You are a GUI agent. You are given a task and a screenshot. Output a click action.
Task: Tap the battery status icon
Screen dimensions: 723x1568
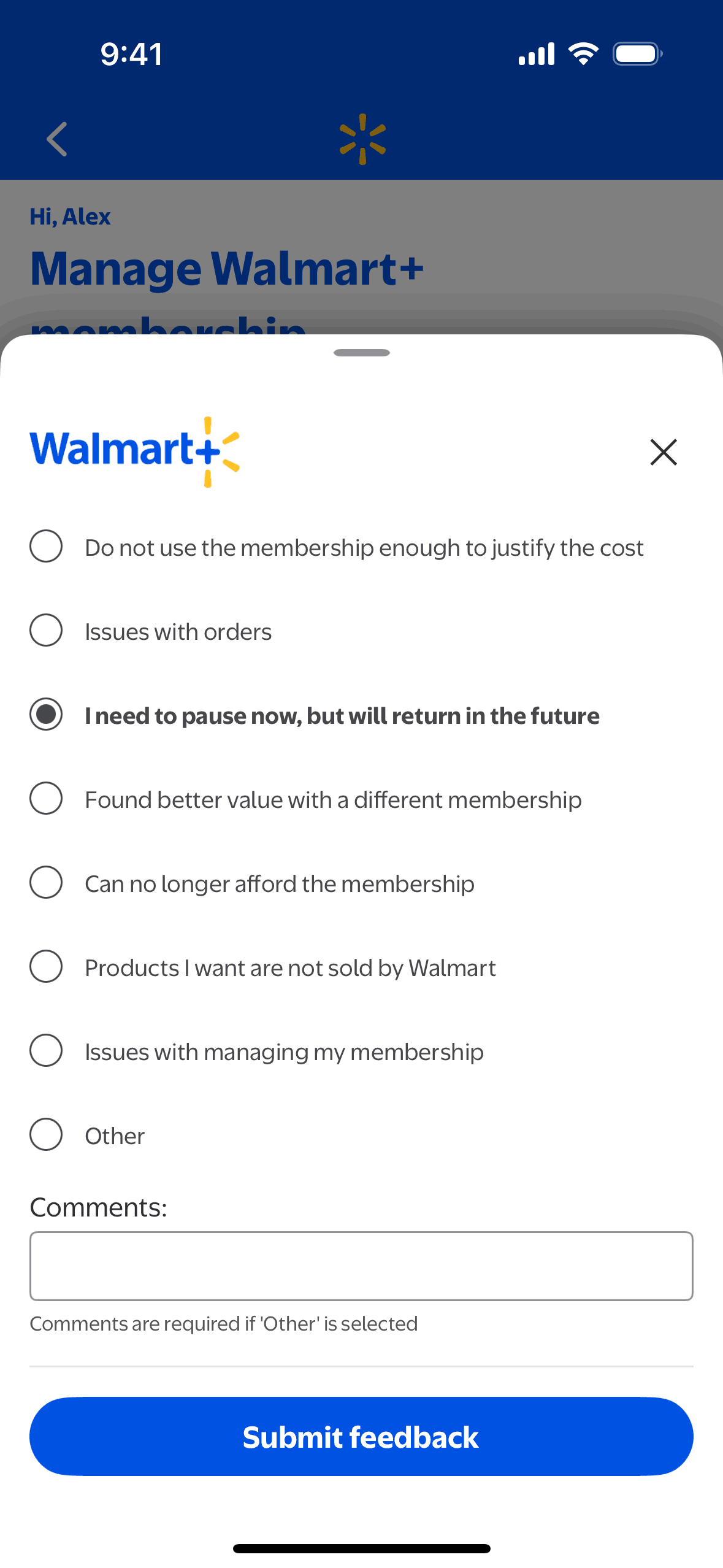click(637, 54)
